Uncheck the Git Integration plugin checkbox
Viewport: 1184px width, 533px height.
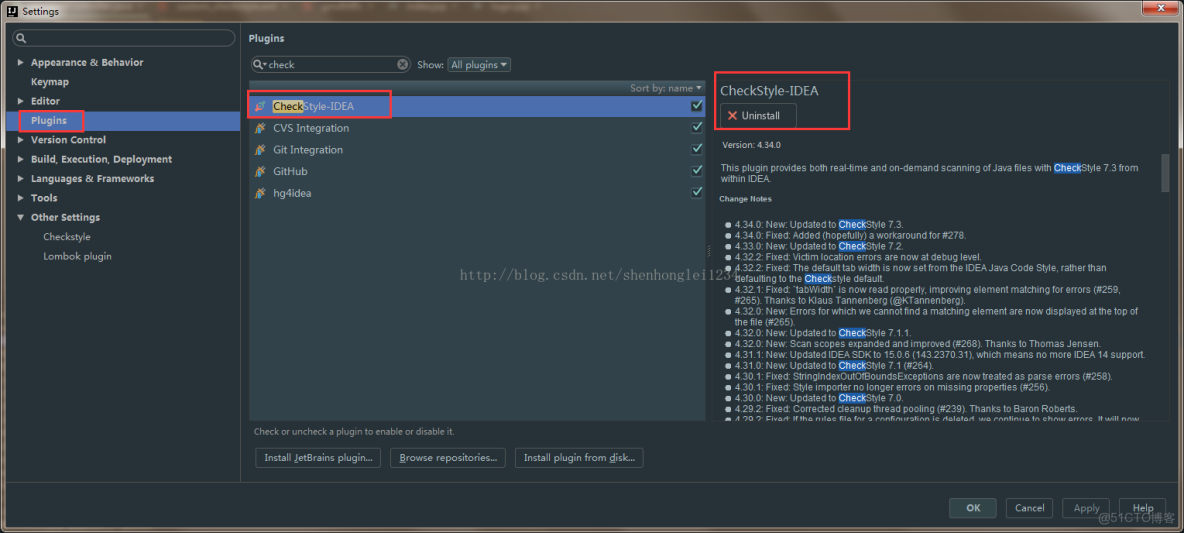coord(697,150)
